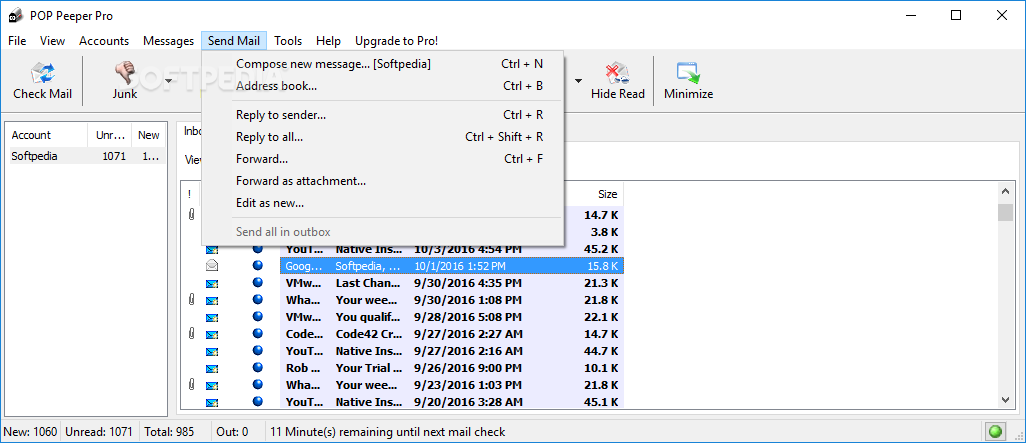Viewport: 1026px width, 443px height.
Task: Open the File menu
Action: click(x=17, y=41)
